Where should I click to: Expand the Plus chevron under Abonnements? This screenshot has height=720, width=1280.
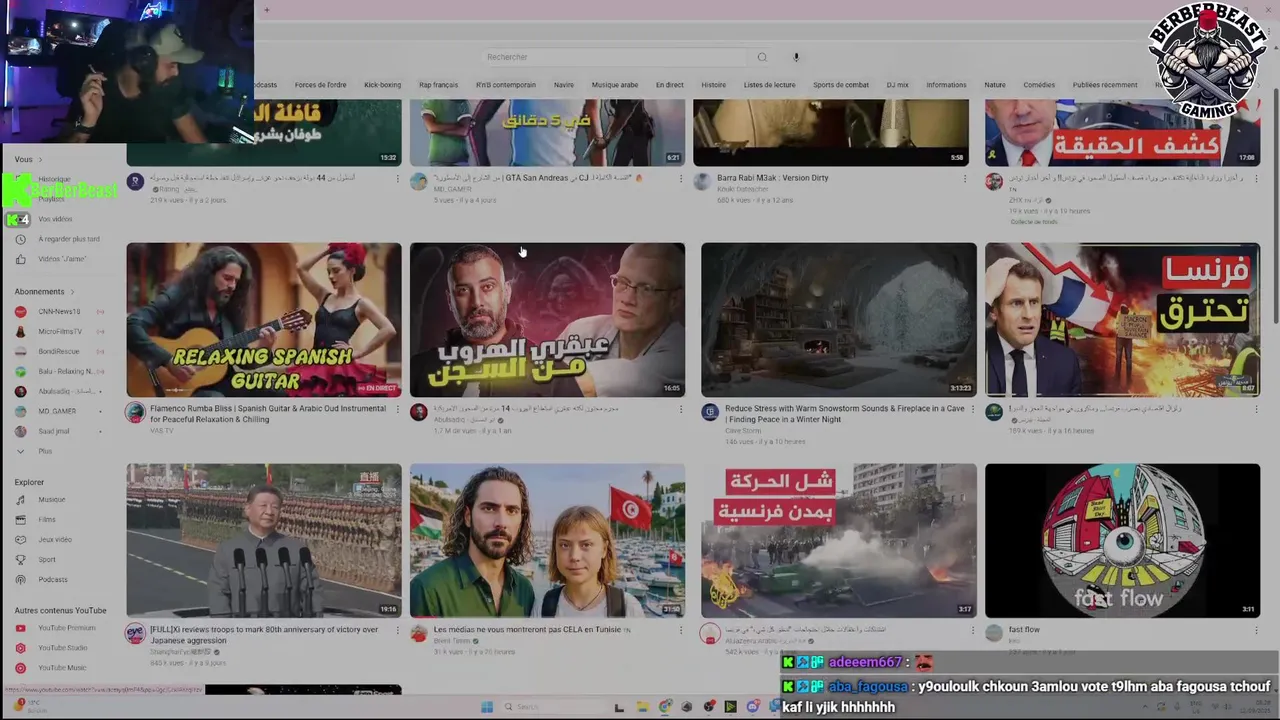[x=20, y=452]
